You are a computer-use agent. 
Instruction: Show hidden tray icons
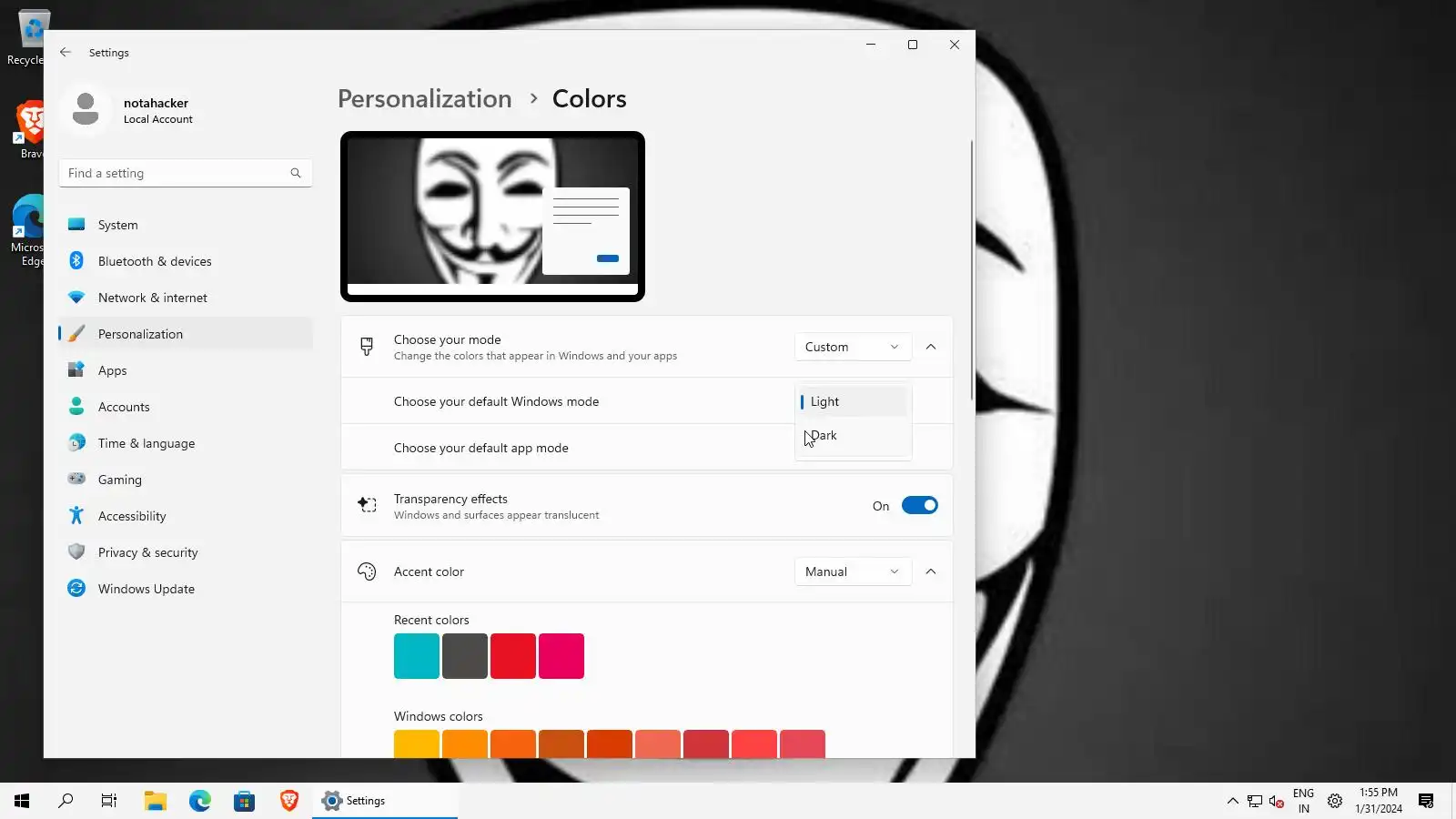(x=1232, y=801)
